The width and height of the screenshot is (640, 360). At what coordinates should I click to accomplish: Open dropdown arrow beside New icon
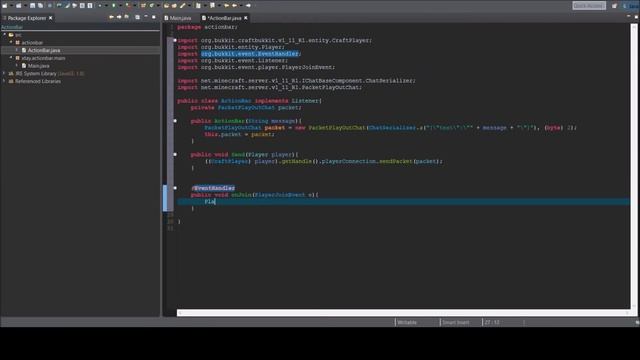(11, 6)
